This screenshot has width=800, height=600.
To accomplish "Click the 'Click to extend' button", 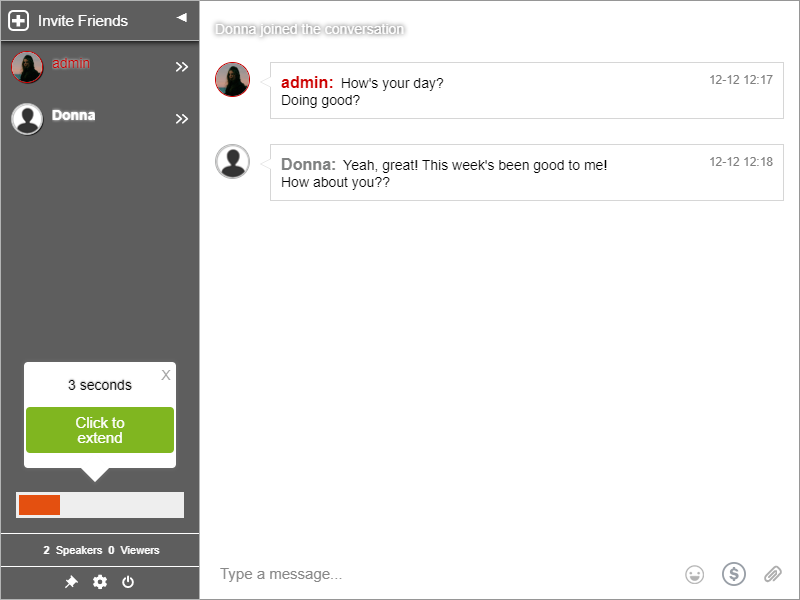I will [x=100, y=430].
